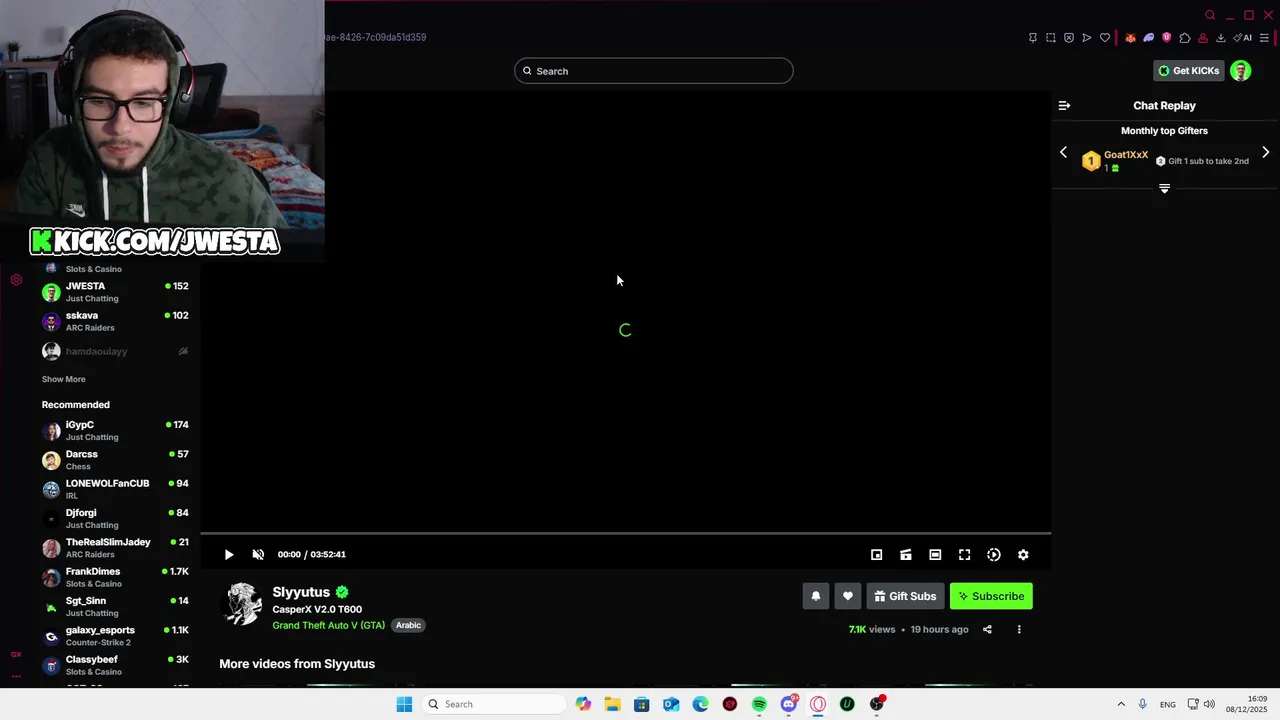Open browser easy setup menu
Viewport: 1280px width, 720px height.
click(1265, 38)
